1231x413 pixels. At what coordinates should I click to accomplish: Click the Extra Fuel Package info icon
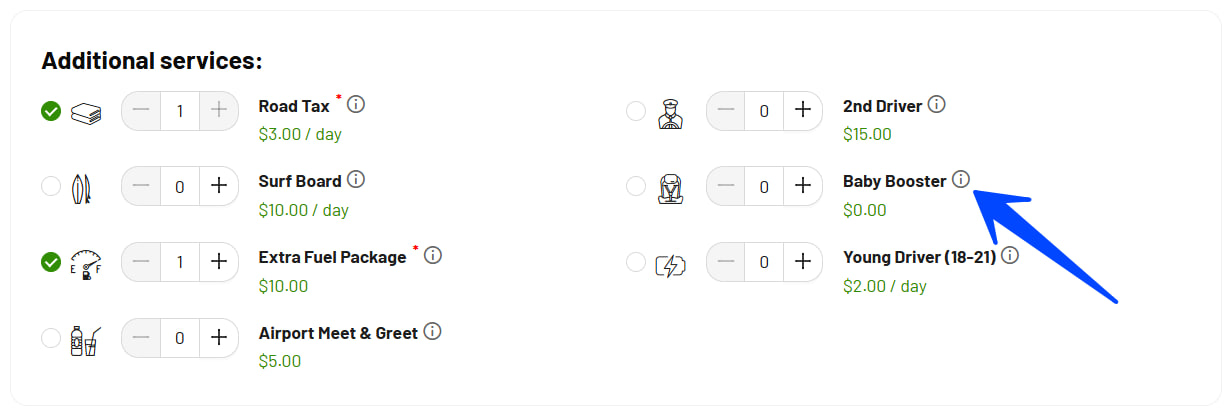433,256
